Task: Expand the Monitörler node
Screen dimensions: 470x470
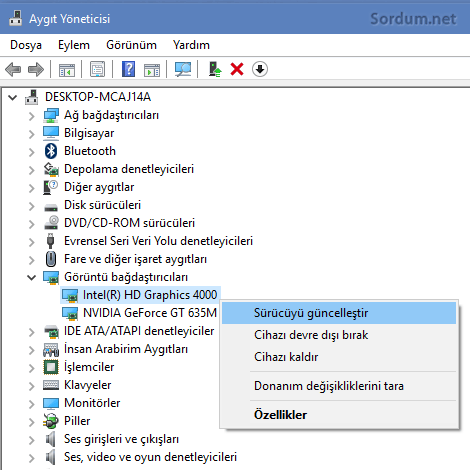Action: pos(31,404)
